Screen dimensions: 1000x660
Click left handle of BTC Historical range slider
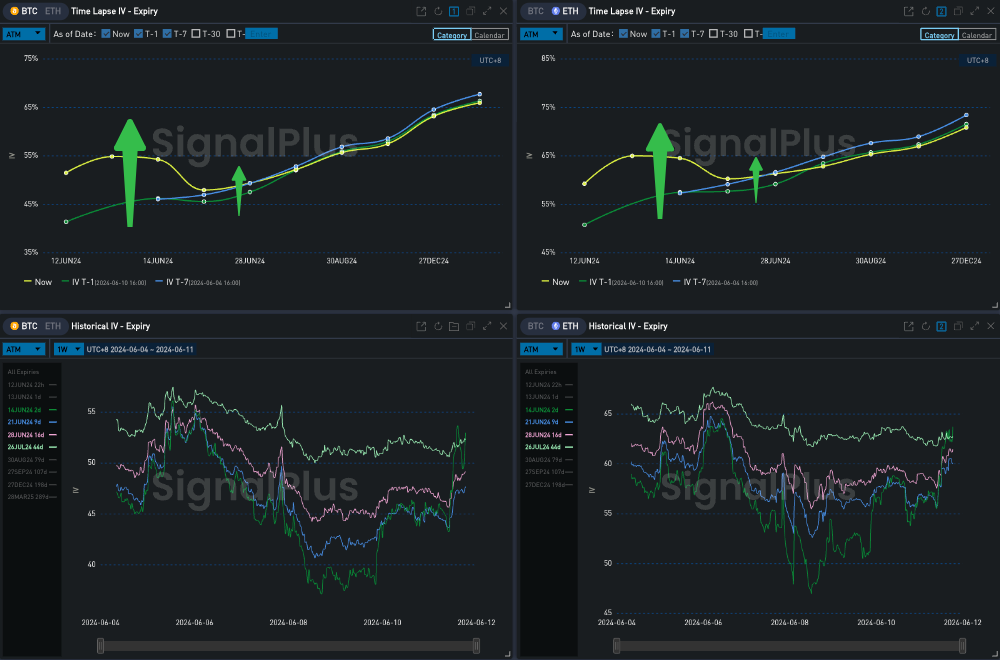(x=100, y=646)
